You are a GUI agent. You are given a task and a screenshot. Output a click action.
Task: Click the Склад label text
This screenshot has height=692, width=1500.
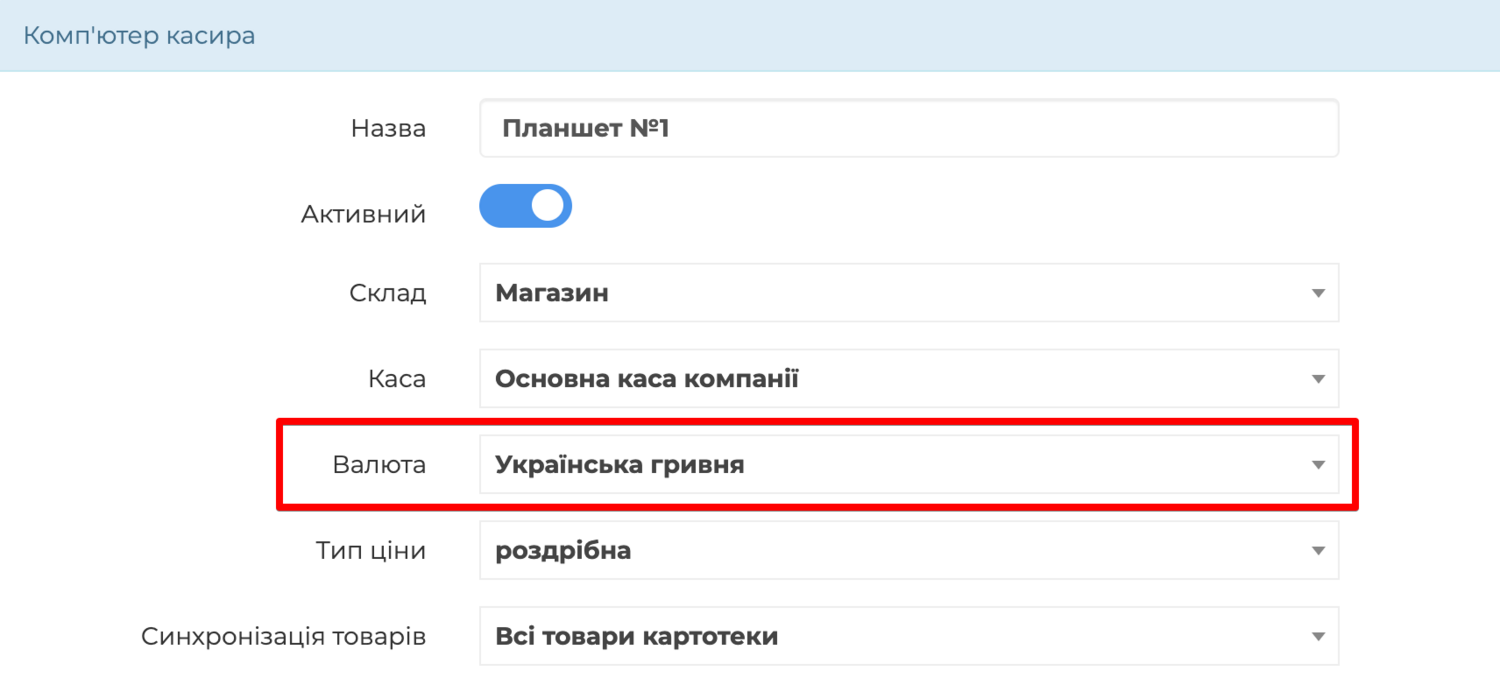click(388, 293)
